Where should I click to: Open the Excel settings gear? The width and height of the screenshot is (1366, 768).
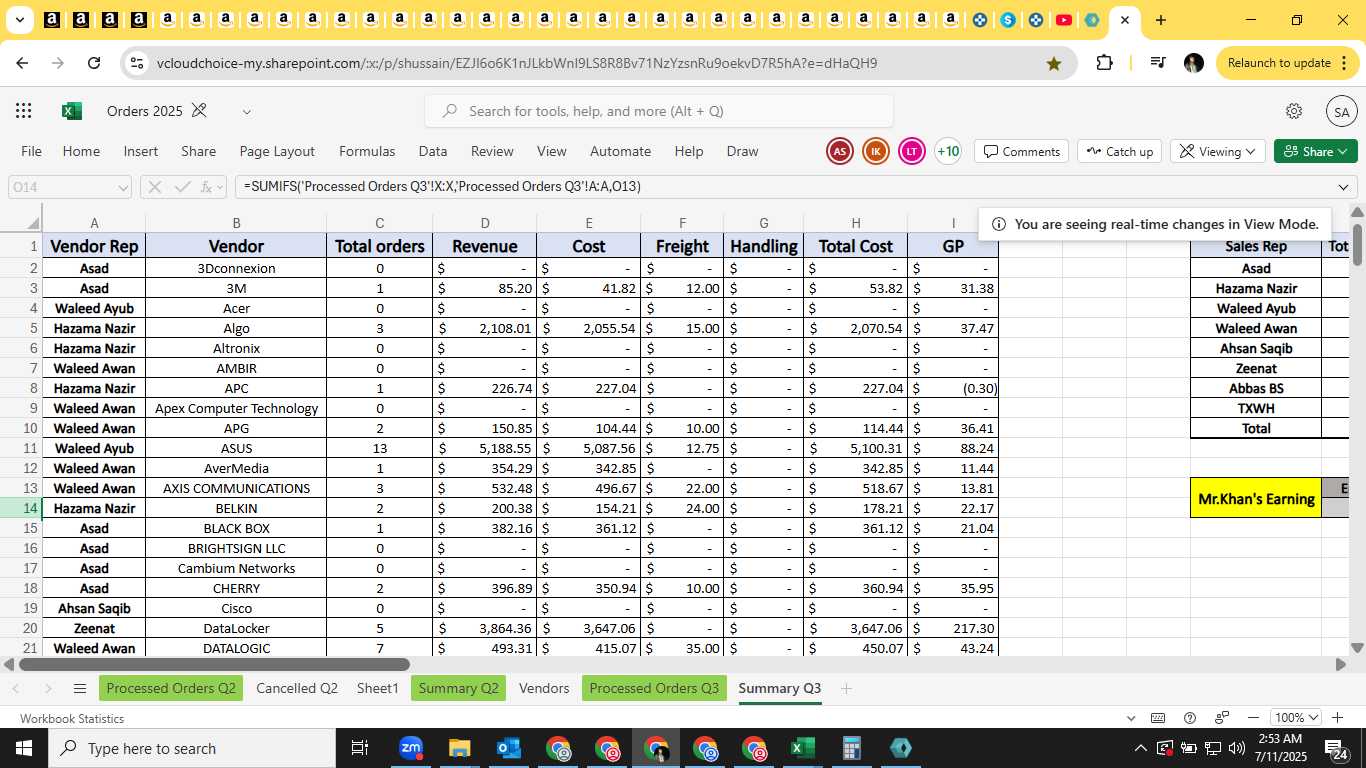coord(1294,111)
